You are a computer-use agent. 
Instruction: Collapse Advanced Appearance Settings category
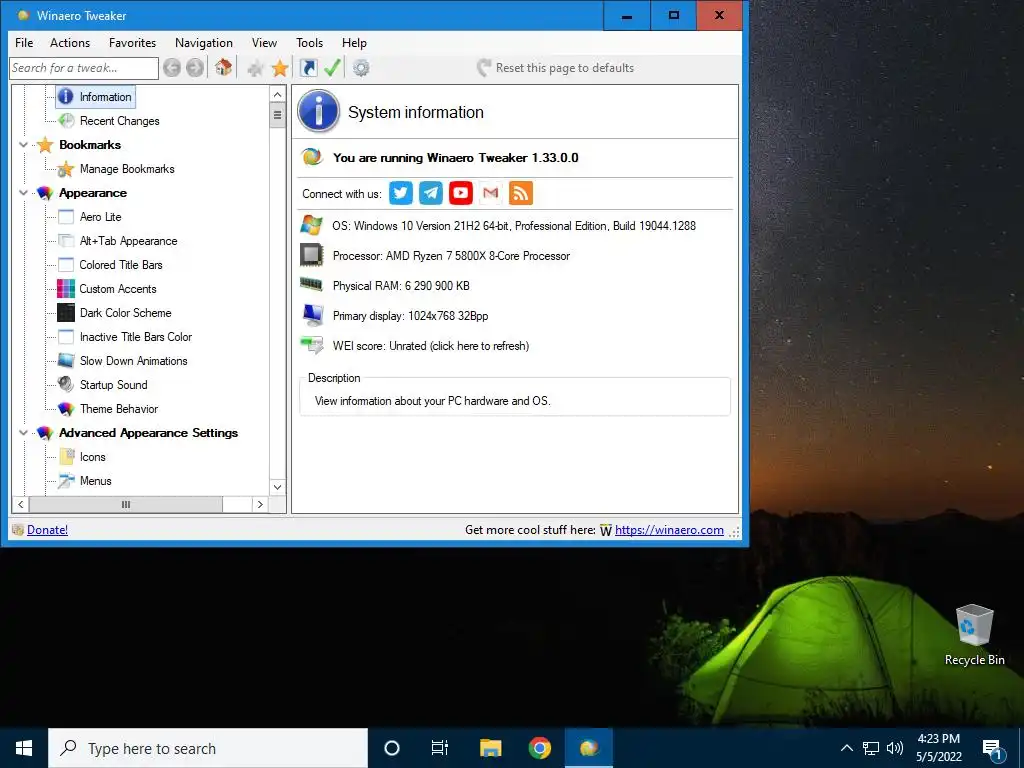point(24,432)
